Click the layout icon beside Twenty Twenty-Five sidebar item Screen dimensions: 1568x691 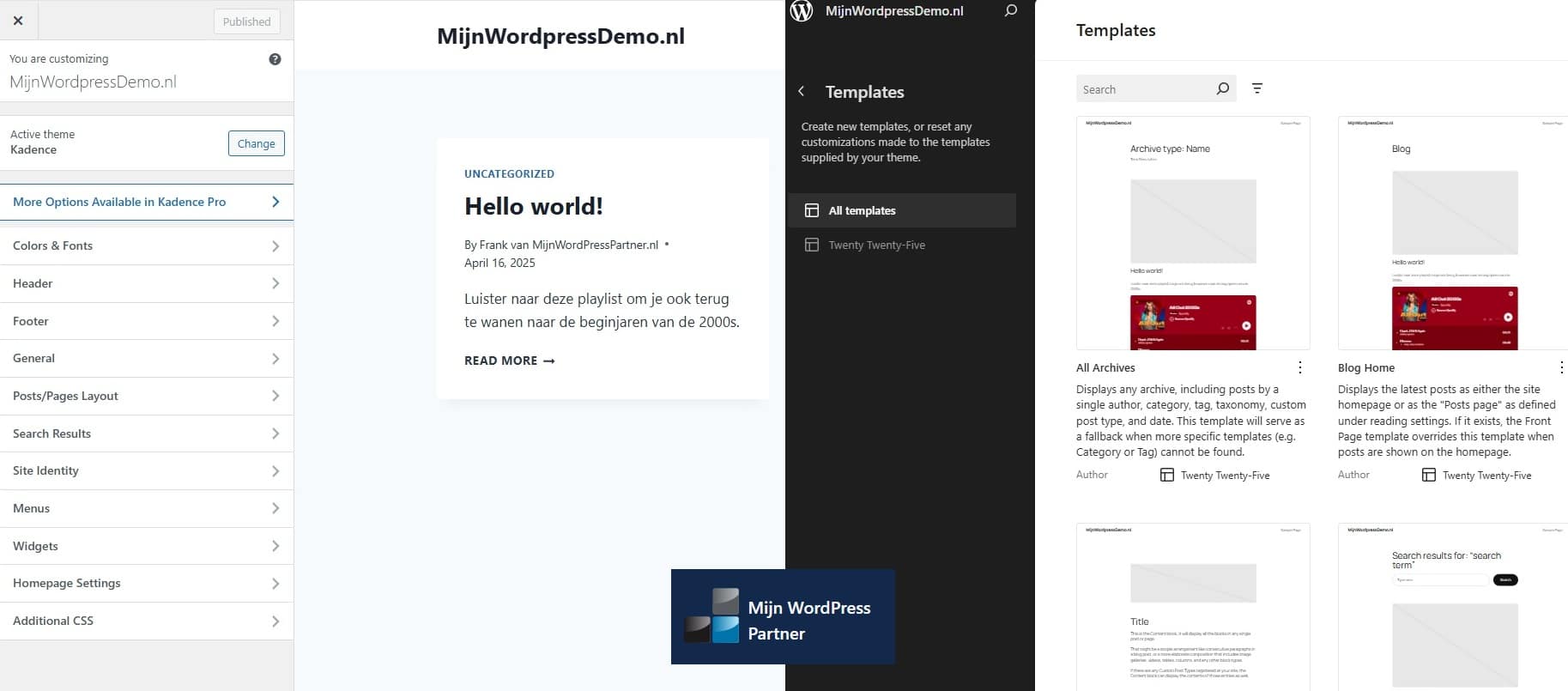point(812,245)
